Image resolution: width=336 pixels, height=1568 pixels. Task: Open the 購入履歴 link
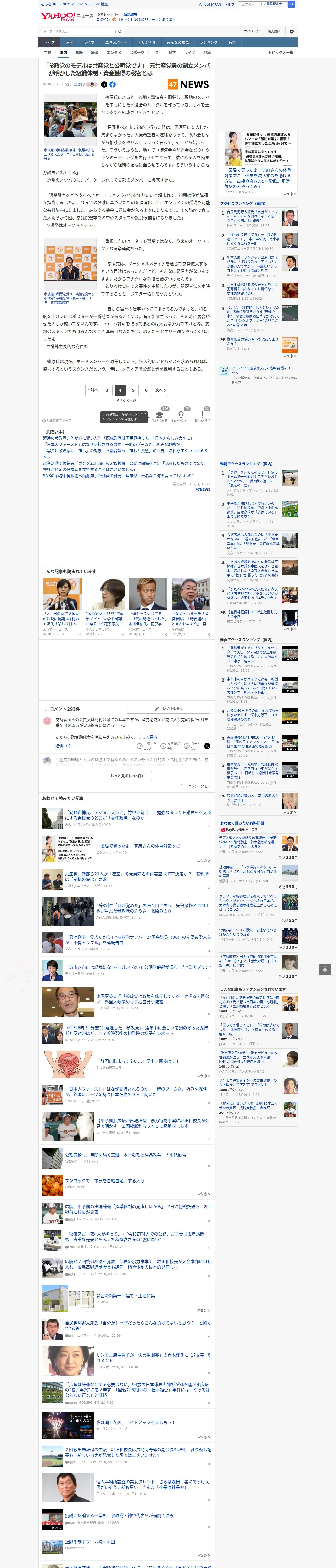[274, 32]
